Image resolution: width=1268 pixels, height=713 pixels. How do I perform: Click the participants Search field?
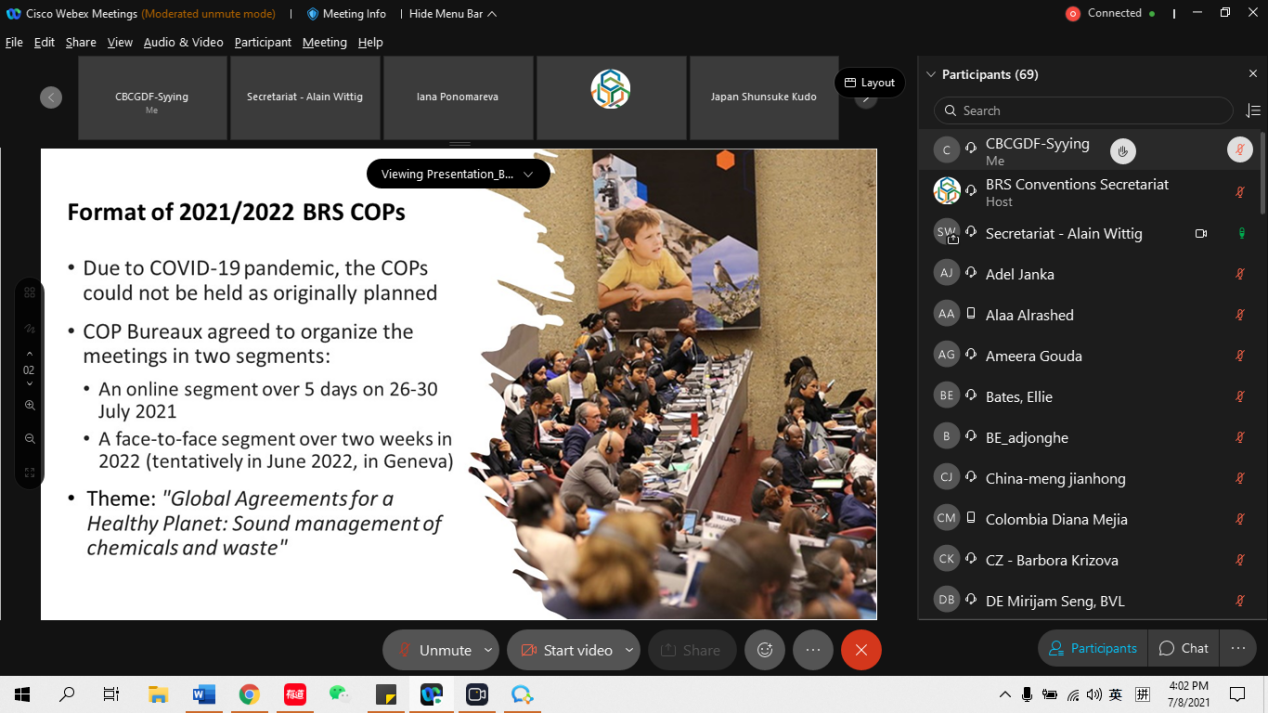[x=1084, y=111]
